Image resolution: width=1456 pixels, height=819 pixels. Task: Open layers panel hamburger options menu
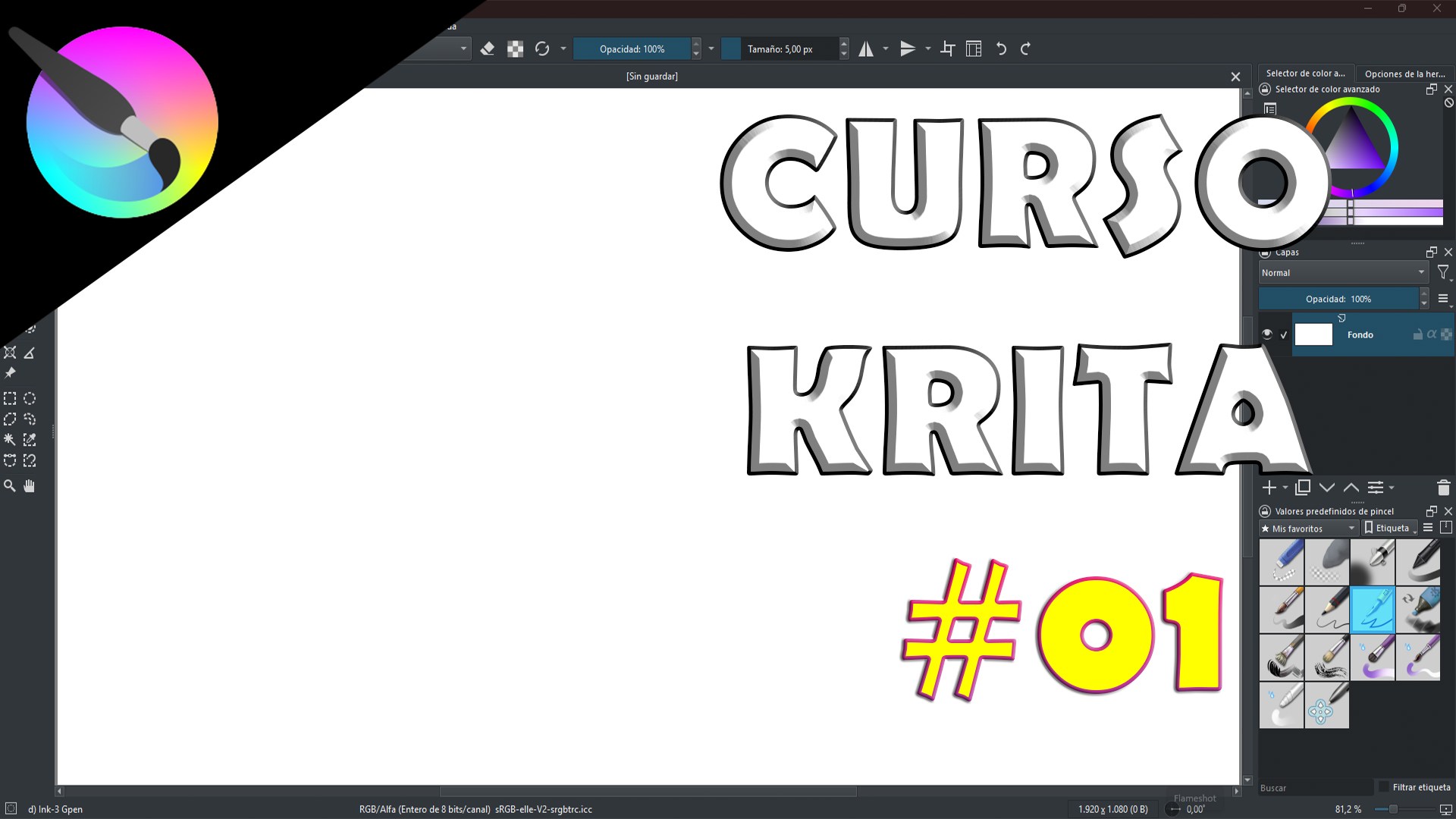tap(1443, 299)
